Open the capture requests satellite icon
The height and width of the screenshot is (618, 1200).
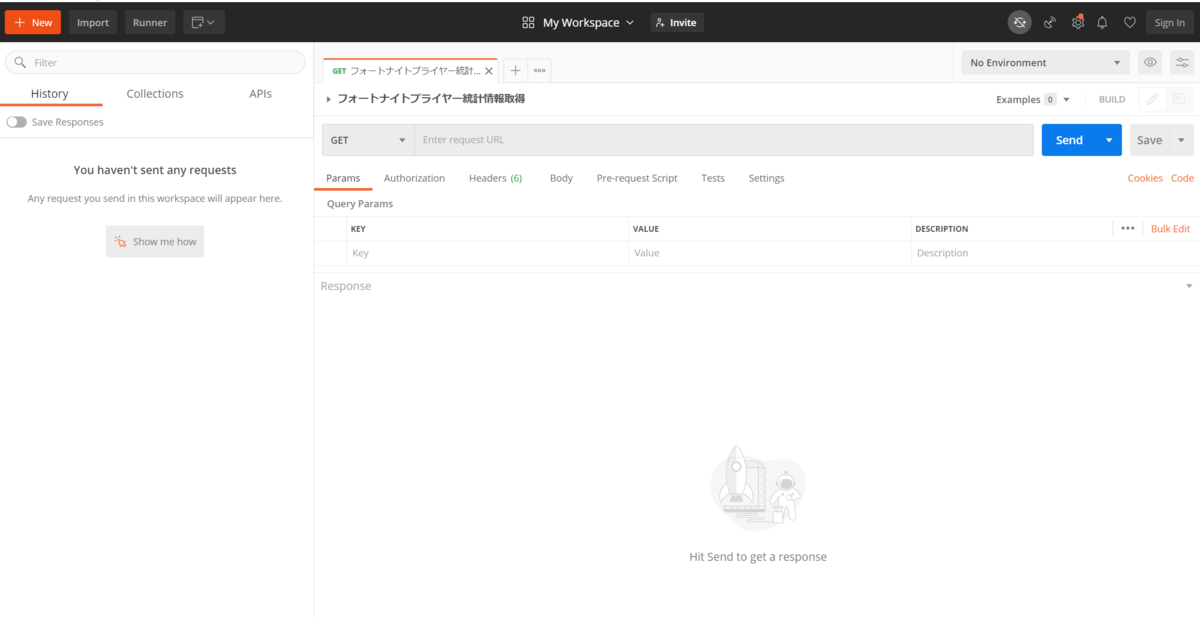(x=1050, y=22)
